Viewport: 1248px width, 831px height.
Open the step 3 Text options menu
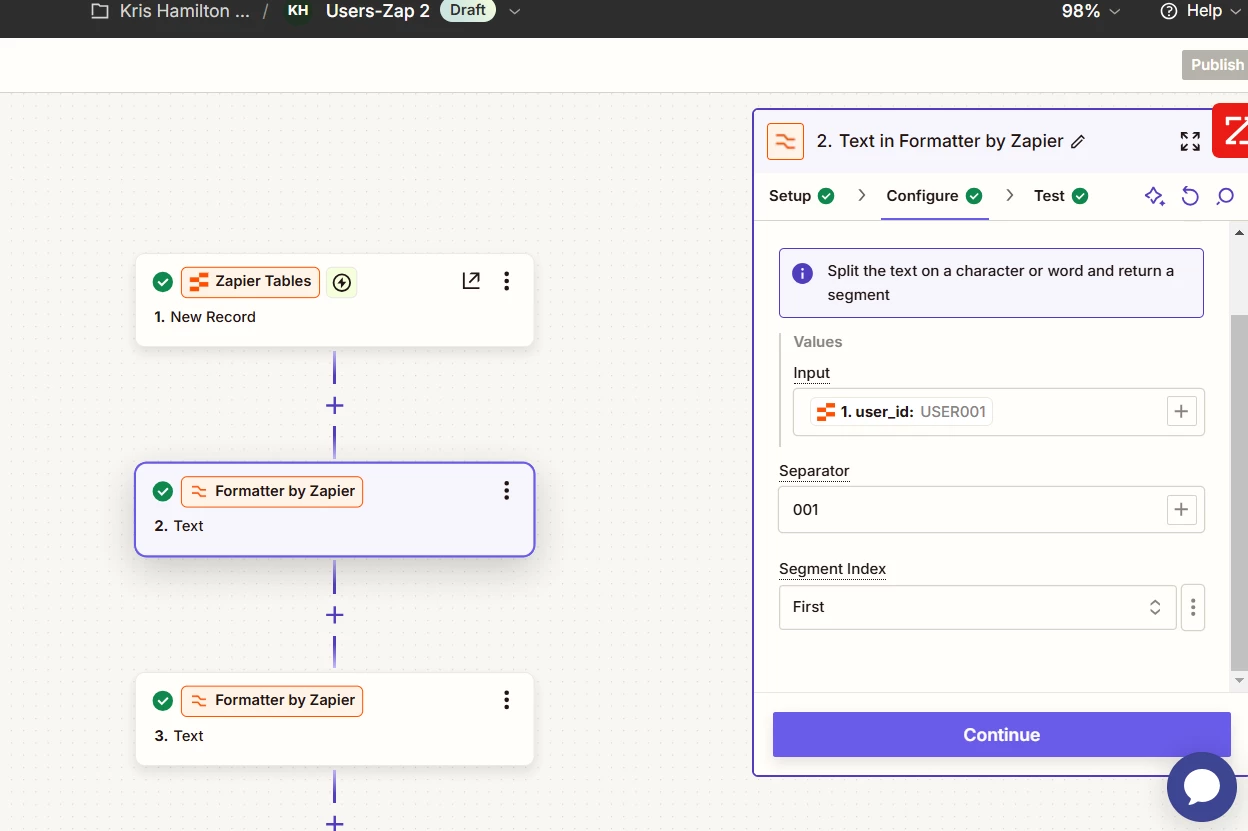click(507, 700)
